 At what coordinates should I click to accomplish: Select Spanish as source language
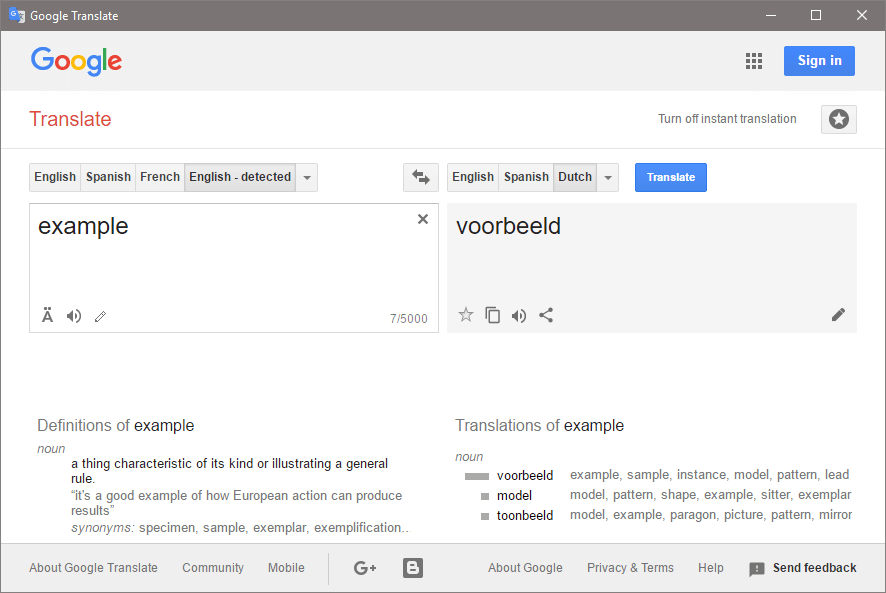coord(108,178)
